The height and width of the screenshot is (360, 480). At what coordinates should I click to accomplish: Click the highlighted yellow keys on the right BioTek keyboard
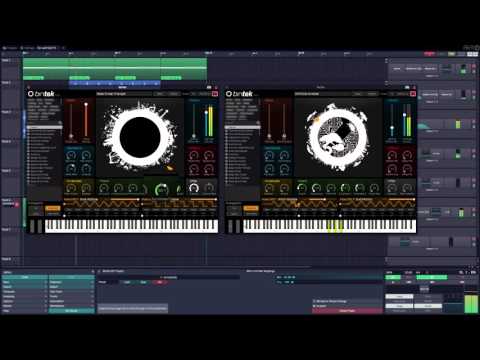335,226
